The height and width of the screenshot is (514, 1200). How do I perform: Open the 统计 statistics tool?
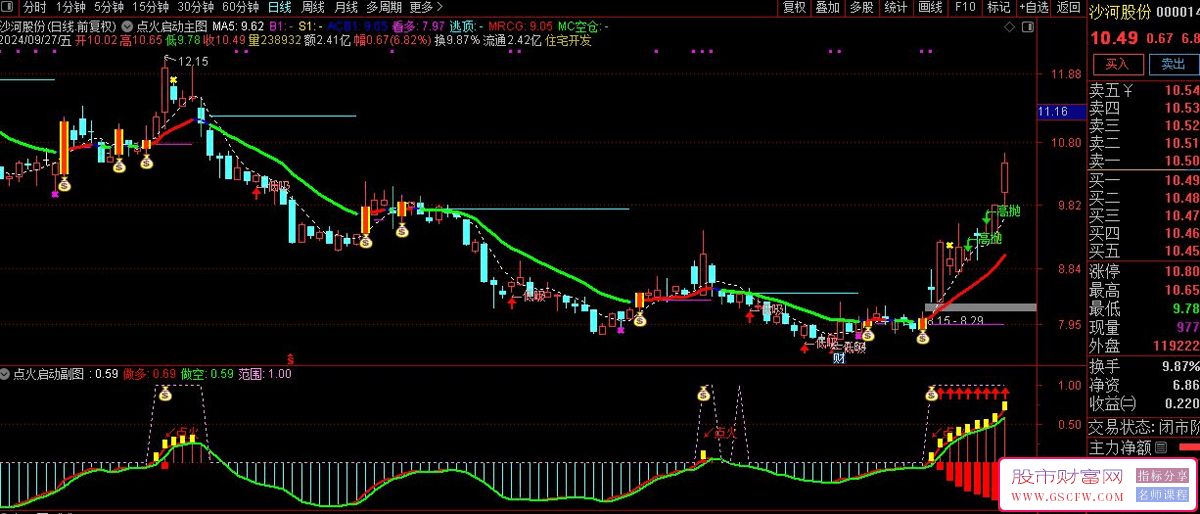tap(896, 7)
